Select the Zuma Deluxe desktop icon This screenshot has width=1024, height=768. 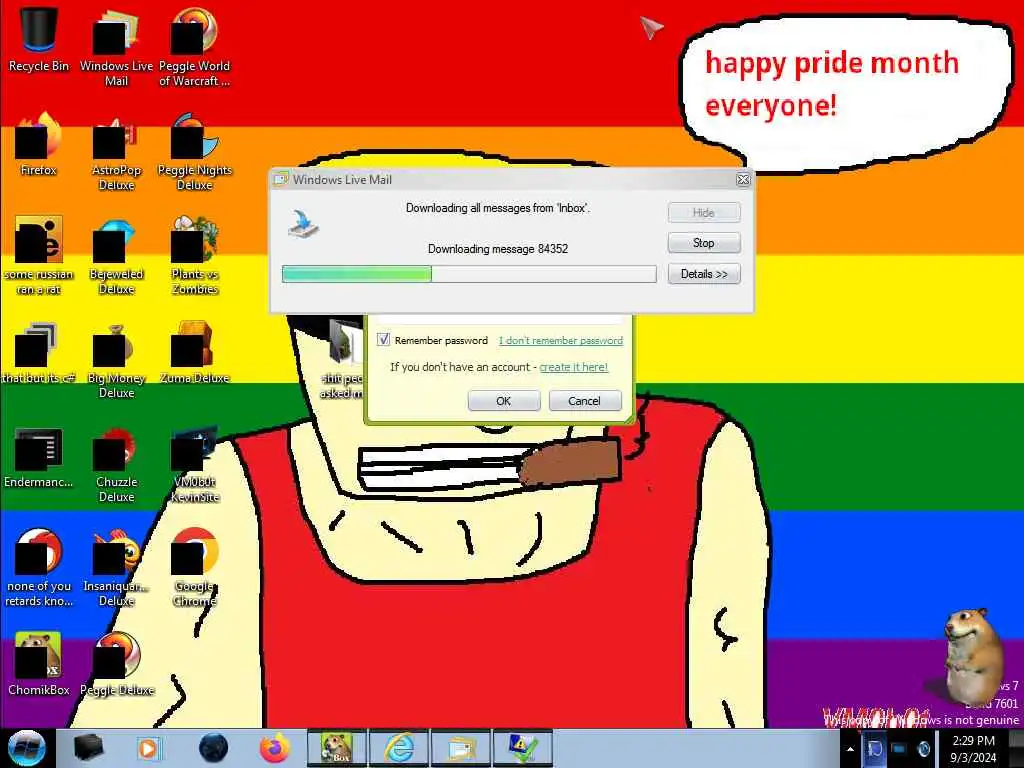pyautogui.click(x=194, y=353)
